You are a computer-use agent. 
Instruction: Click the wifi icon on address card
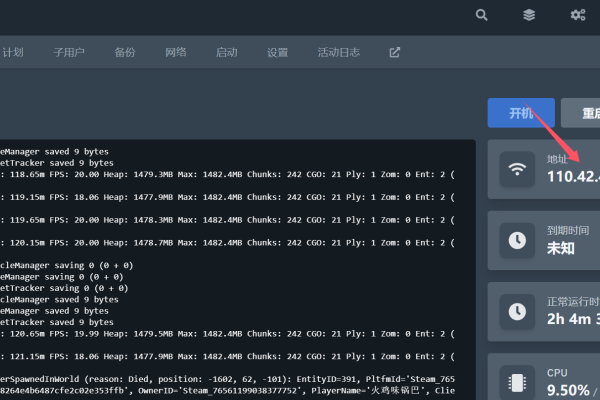[517, 168]
